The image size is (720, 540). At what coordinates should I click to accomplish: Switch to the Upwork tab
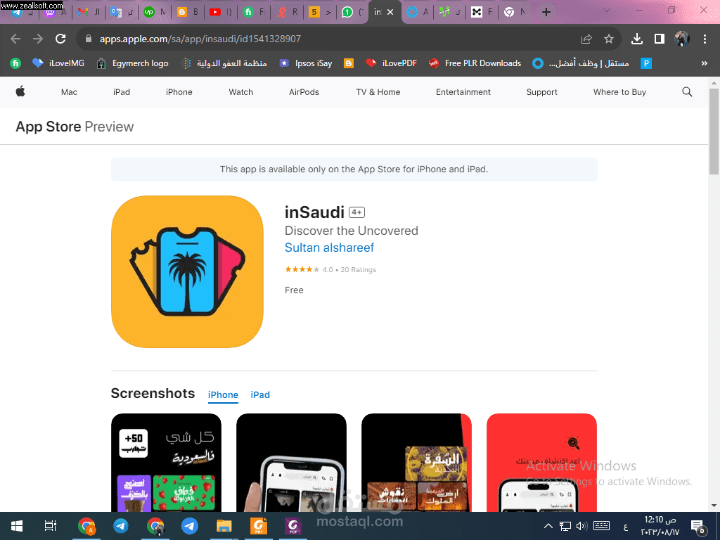point(155,12)
